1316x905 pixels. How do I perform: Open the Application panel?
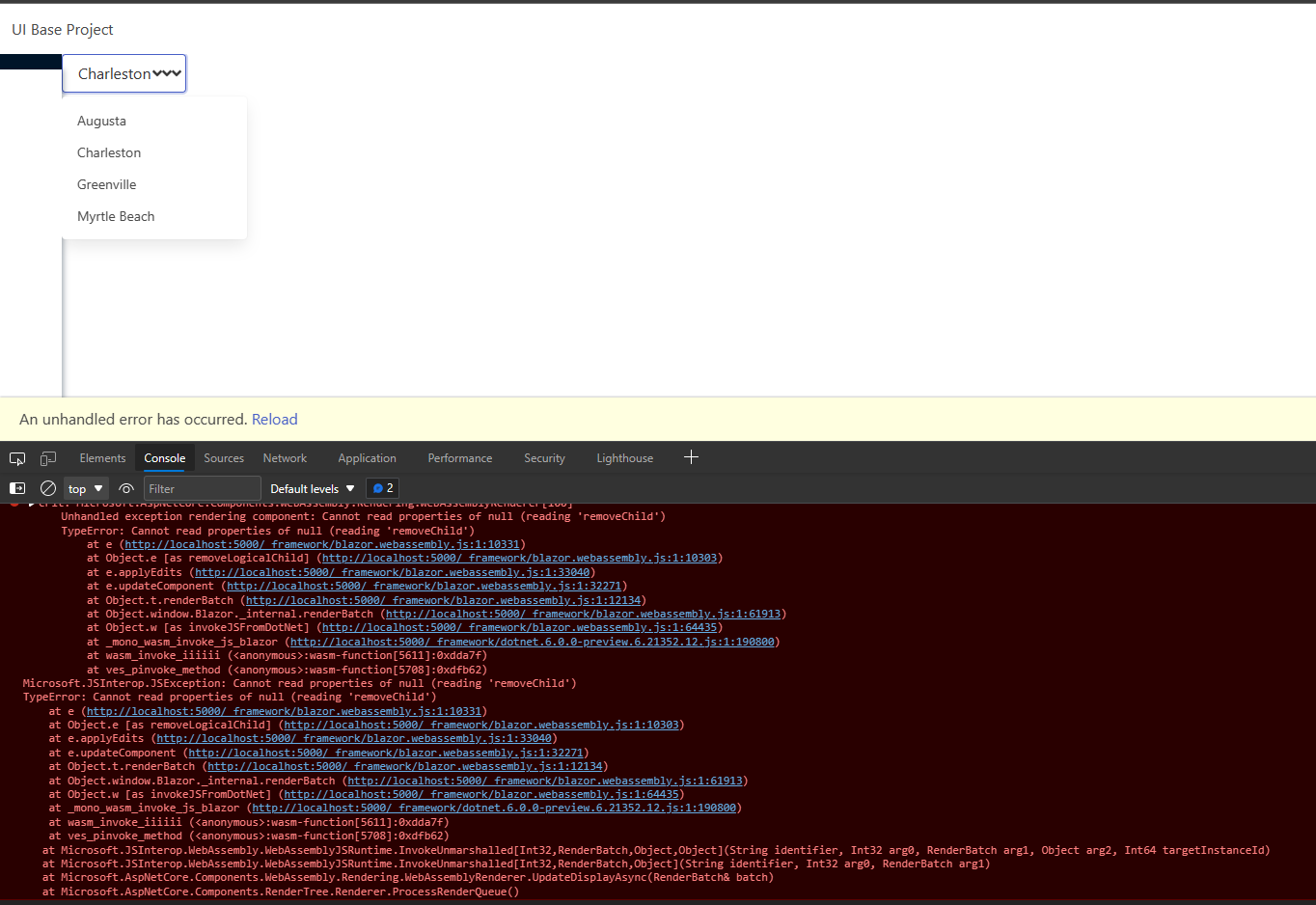pos(367,457)
